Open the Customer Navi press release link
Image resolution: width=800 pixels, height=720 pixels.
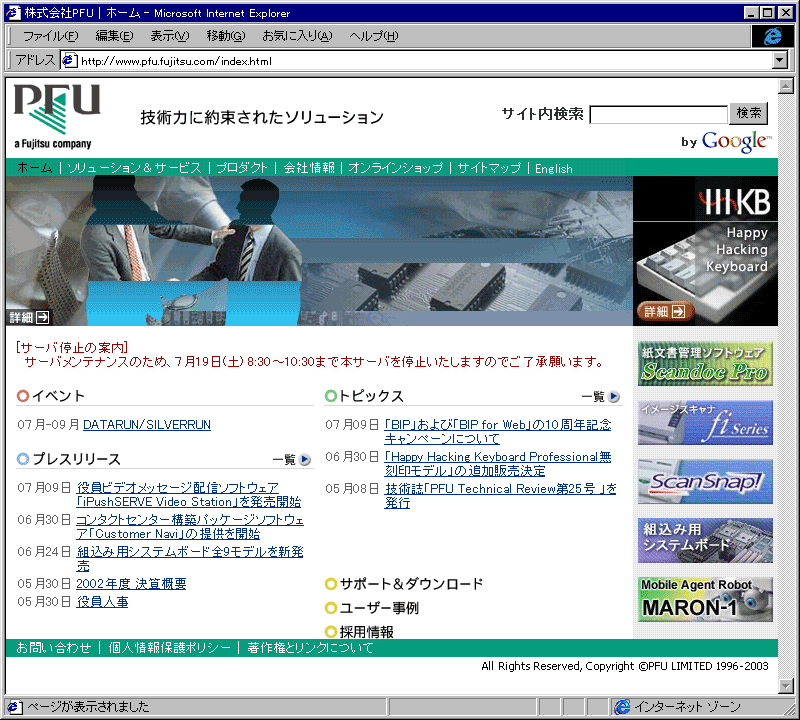(190, 527)
